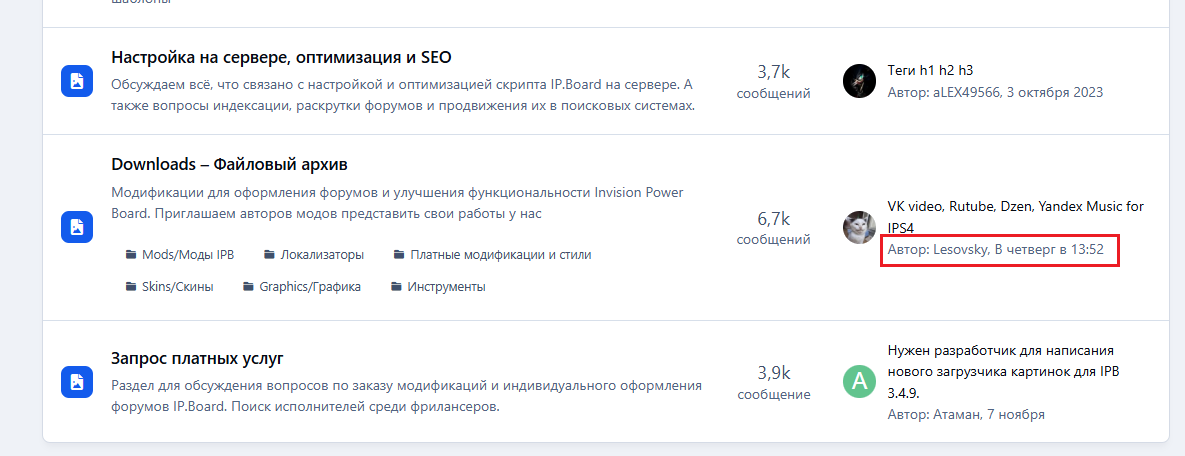Screen dimensions: 1185x456
Task: Click the forum icon beside Настройка на сервере
Action: pyautogui.click(x=77, y=81)
